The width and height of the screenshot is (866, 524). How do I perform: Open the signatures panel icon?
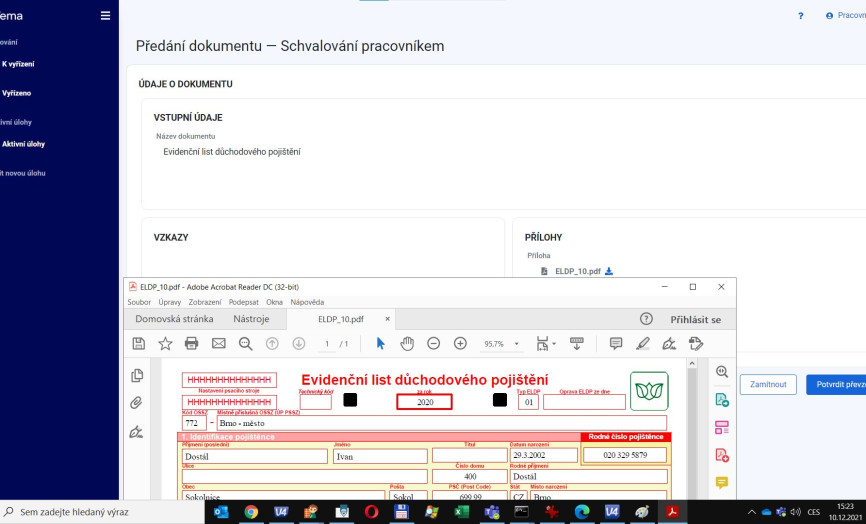pyautogui.click(x=136, y=431)
